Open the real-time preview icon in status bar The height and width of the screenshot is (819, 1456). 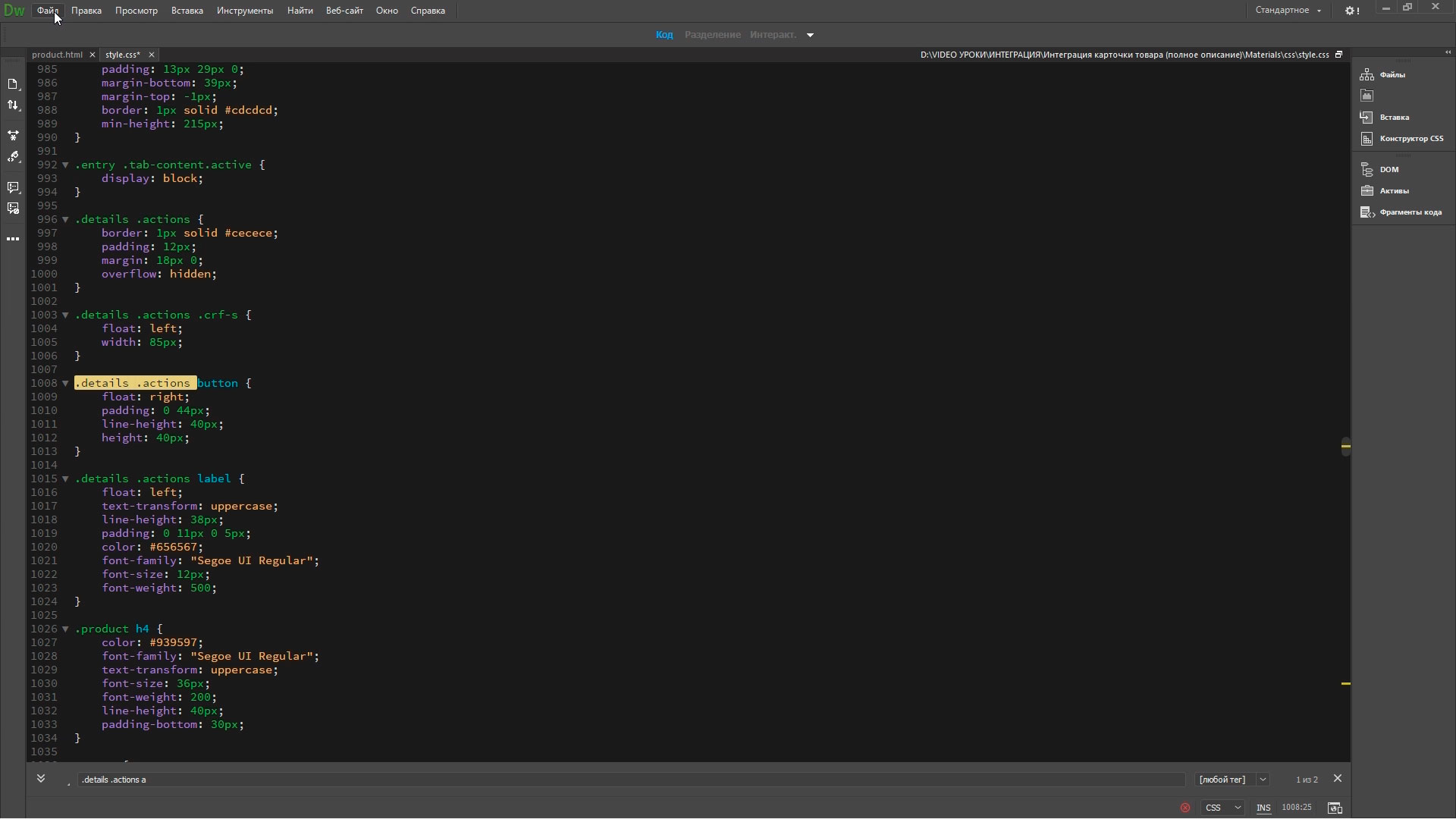[x=1335, y=808]
